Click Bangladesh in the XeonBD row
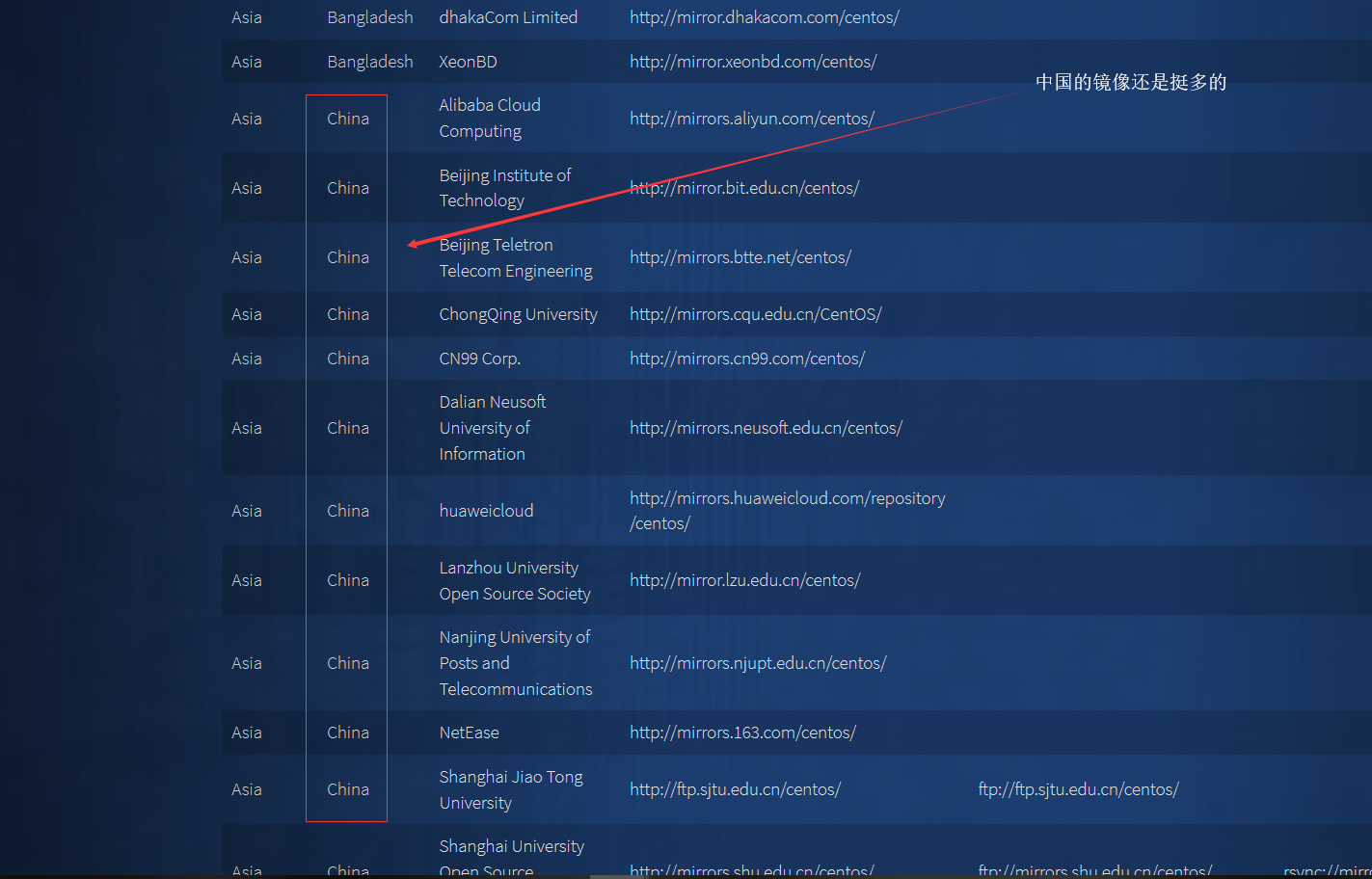 (x=370, y=62)
